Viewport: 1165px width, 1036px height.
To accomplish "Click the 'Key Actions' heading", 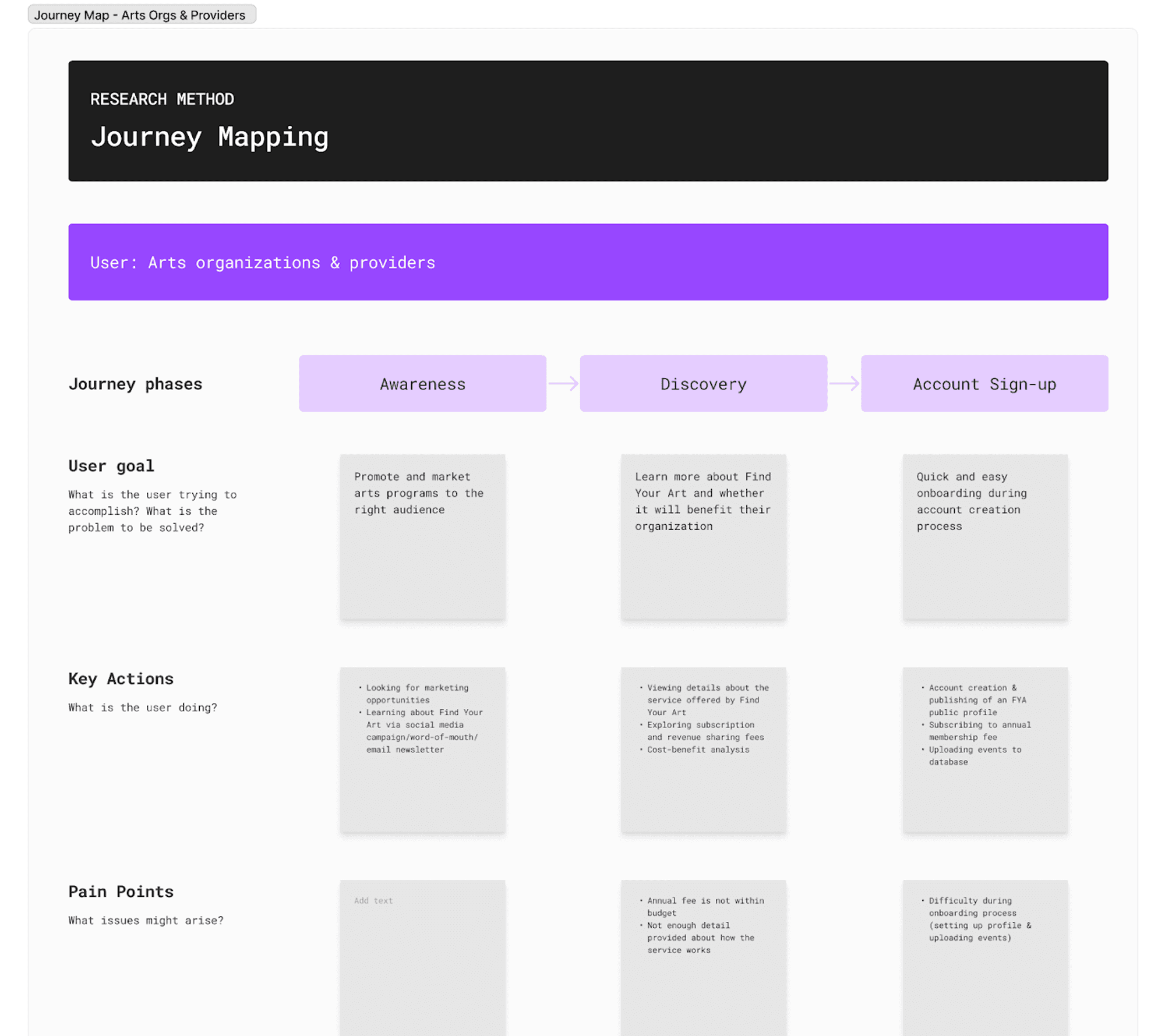I will click(121, 679).
